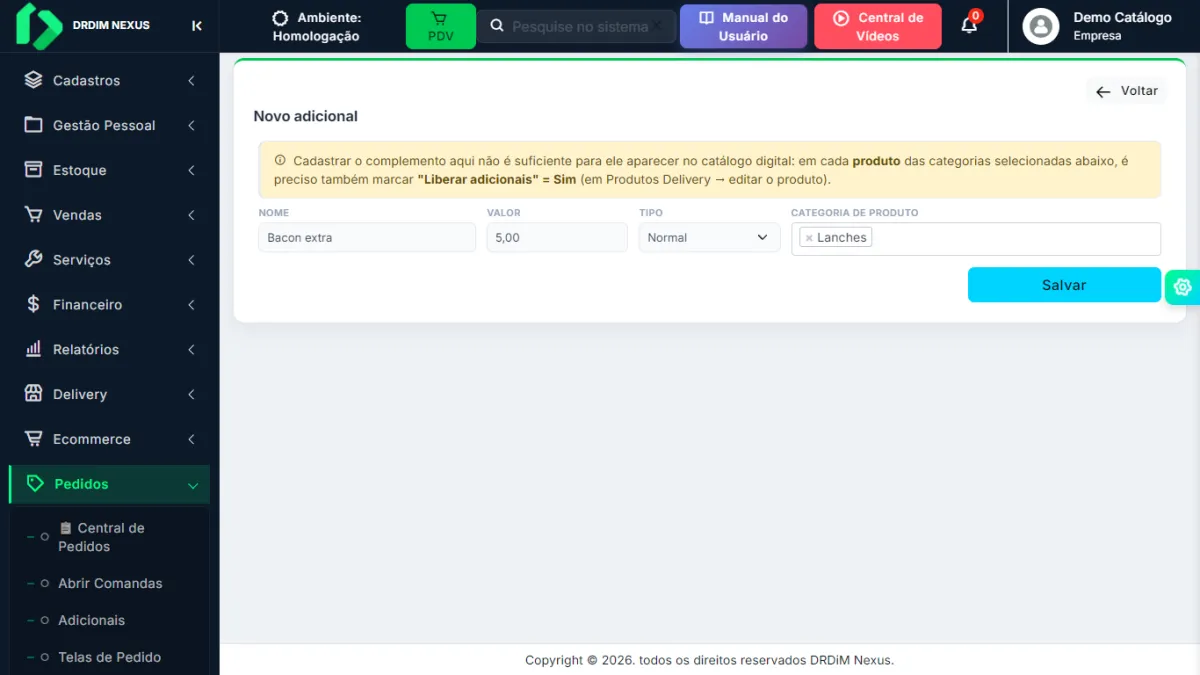Screen dimensions: 1200x675
Task: Click the user profile avatar icon
Action: pos(1041,26)
